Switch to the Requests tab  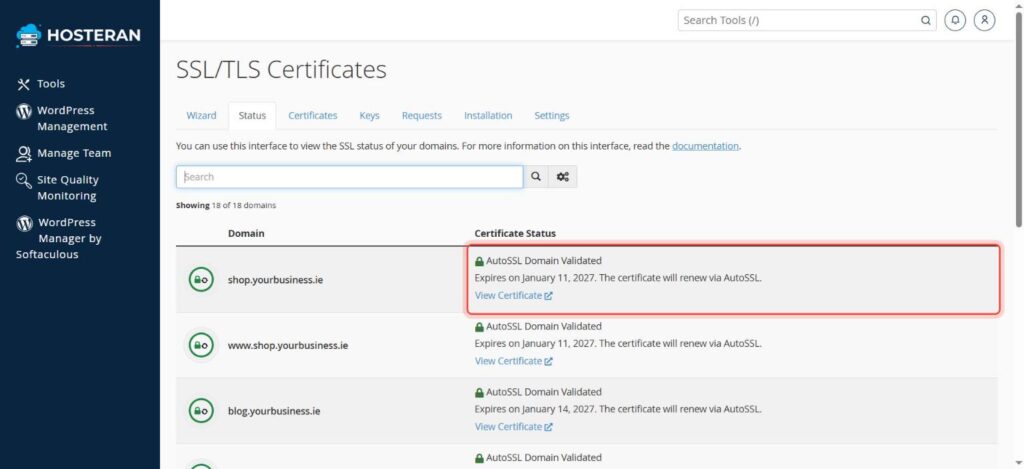pyautogui.click(x=422, y=116)
